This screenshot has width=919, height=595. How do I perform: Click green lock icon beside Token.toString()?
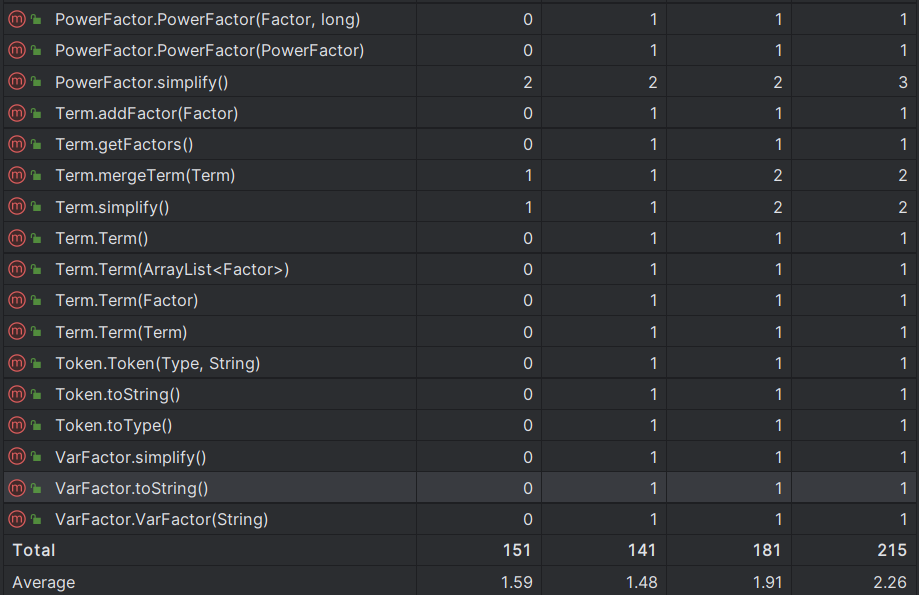[36, 395]
